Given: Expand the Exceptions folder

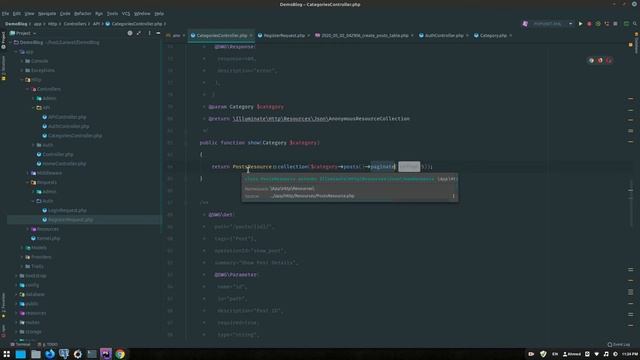Looking at the screenshot, I should [22, 71].
